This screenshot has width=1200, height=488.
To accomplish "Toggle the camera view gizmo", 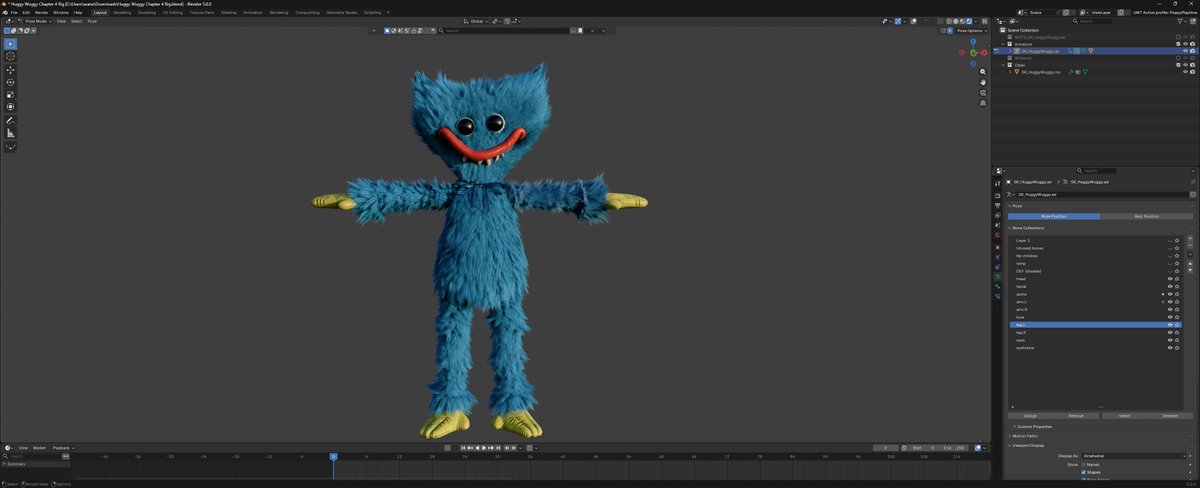I will click(x=983, y=93).
